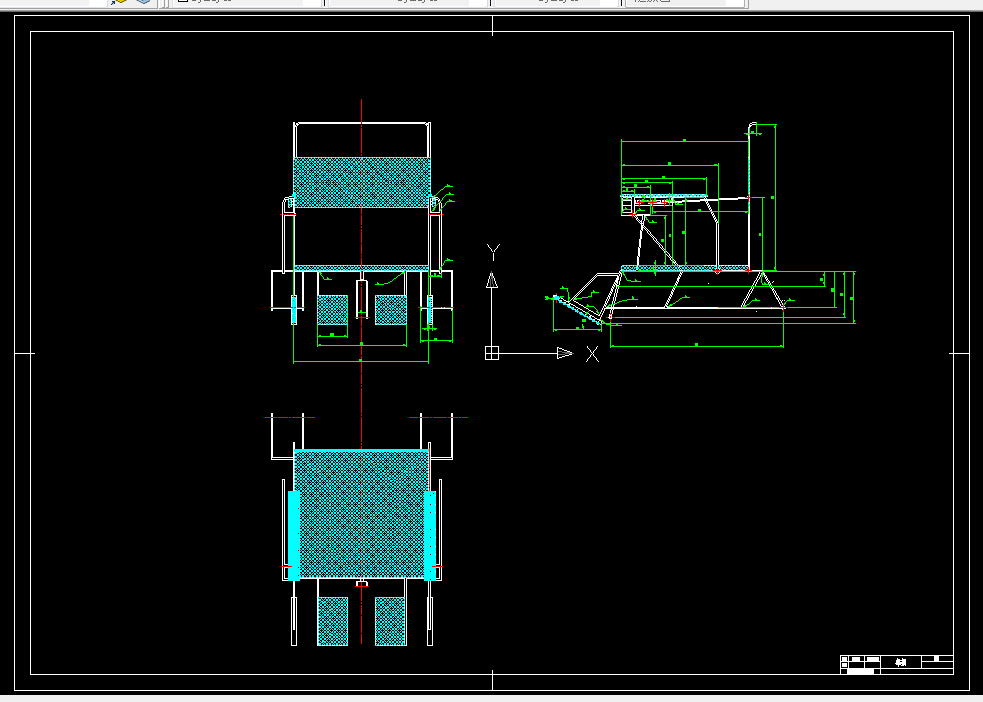Select the title block center text cell
The image size is (983, 702).
(901, 662)
